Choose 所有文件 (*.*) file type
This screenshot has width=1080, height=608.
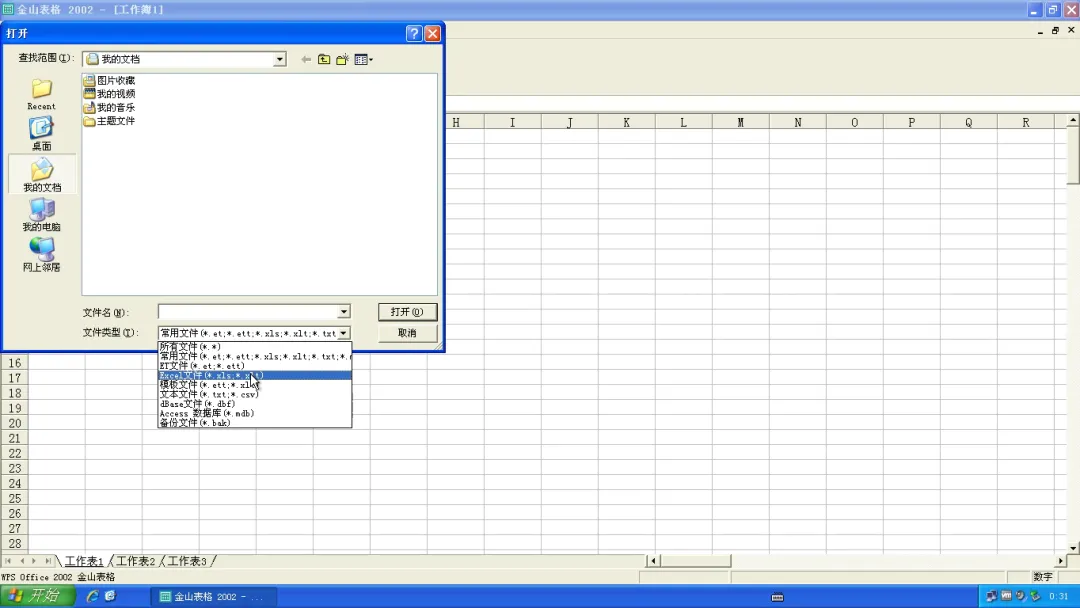pyautogui.click(x=255, y=346)
